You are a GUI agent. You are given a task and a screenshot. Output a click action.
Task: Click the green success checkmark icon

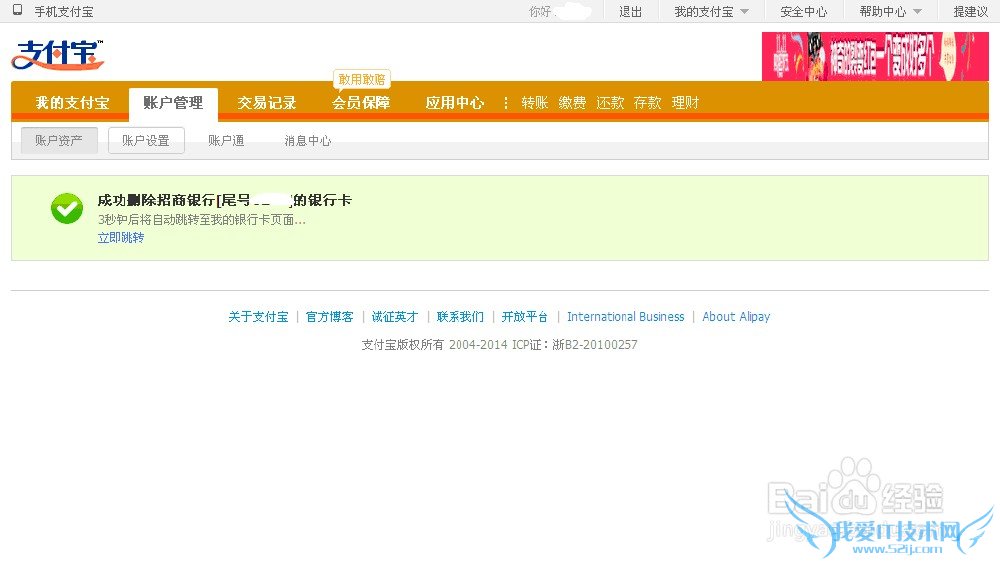pos(67,209)
